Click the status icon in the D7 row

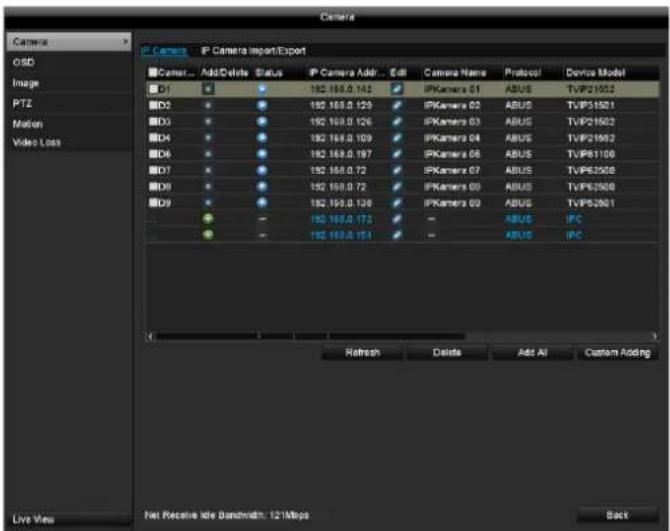[x=262, y=170]
